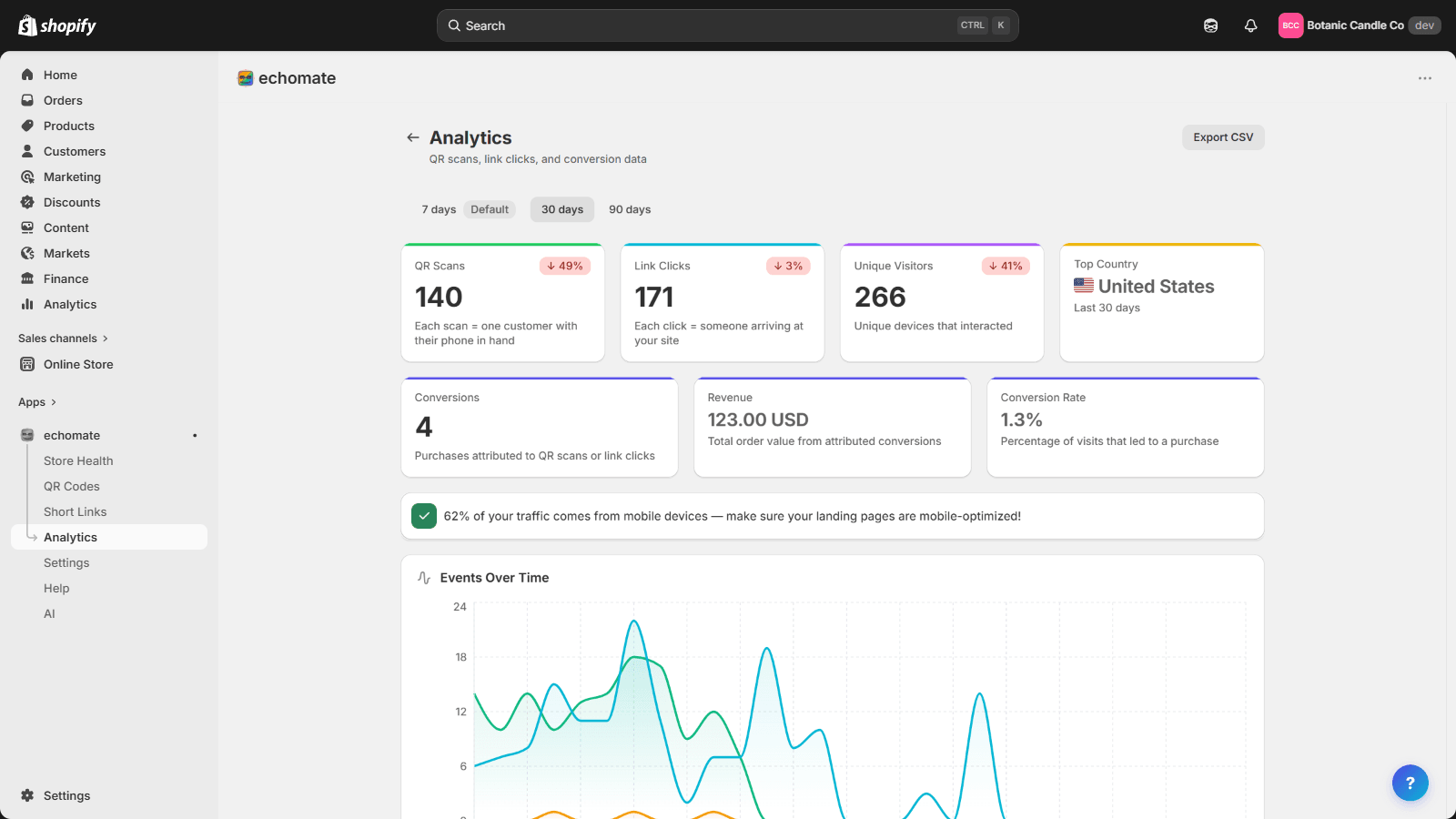
Task: Click the United States top country text
Action: tap(1156, 287)
